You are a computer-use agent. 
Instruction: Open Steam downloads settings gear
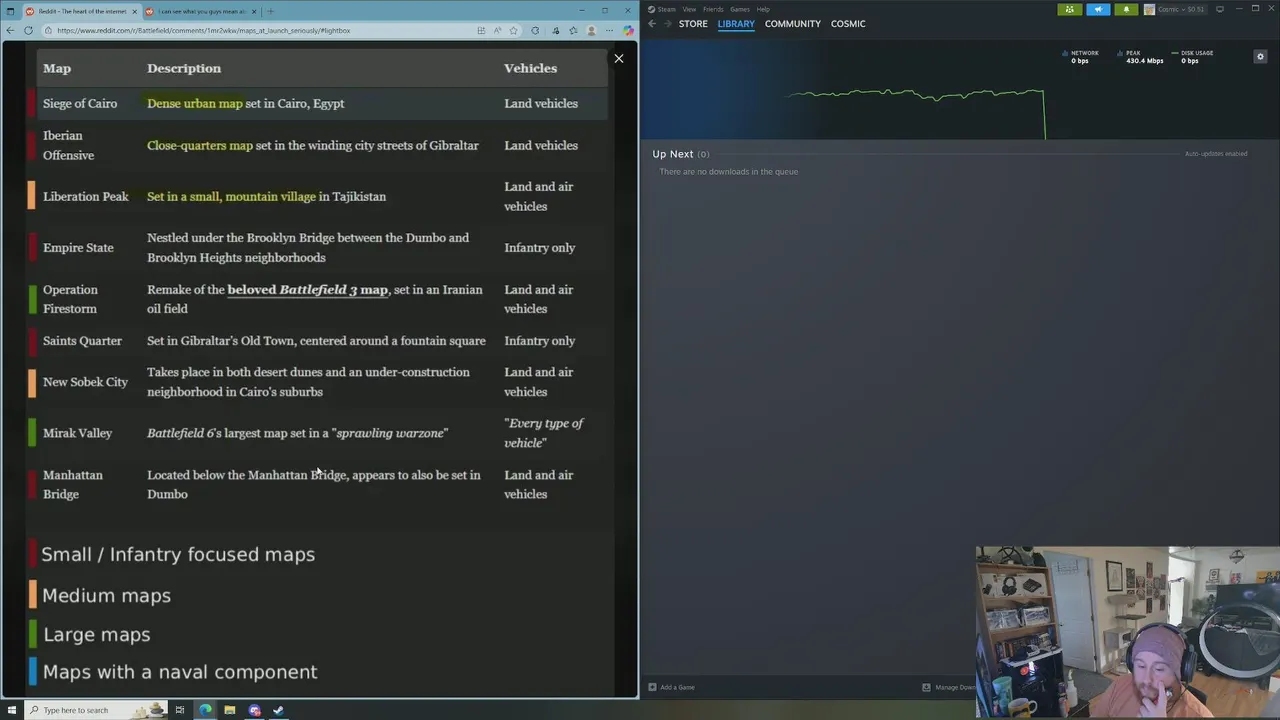1260,57
